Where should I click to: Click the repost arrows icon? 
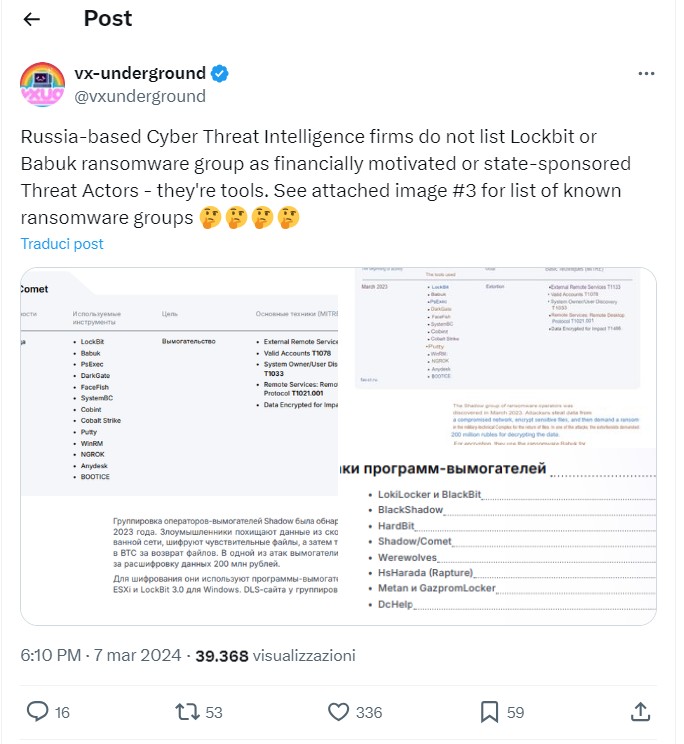coord(187,711)
